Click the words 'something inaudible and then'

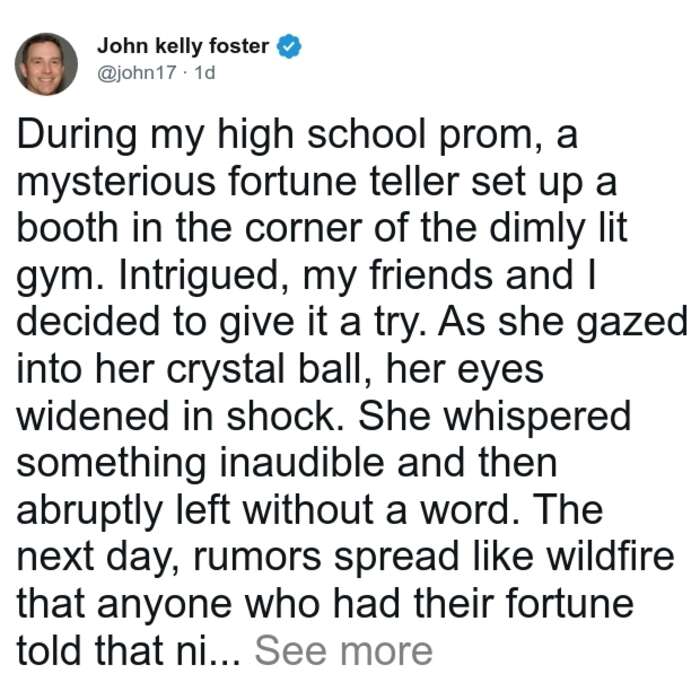click(x=287, y=464)
